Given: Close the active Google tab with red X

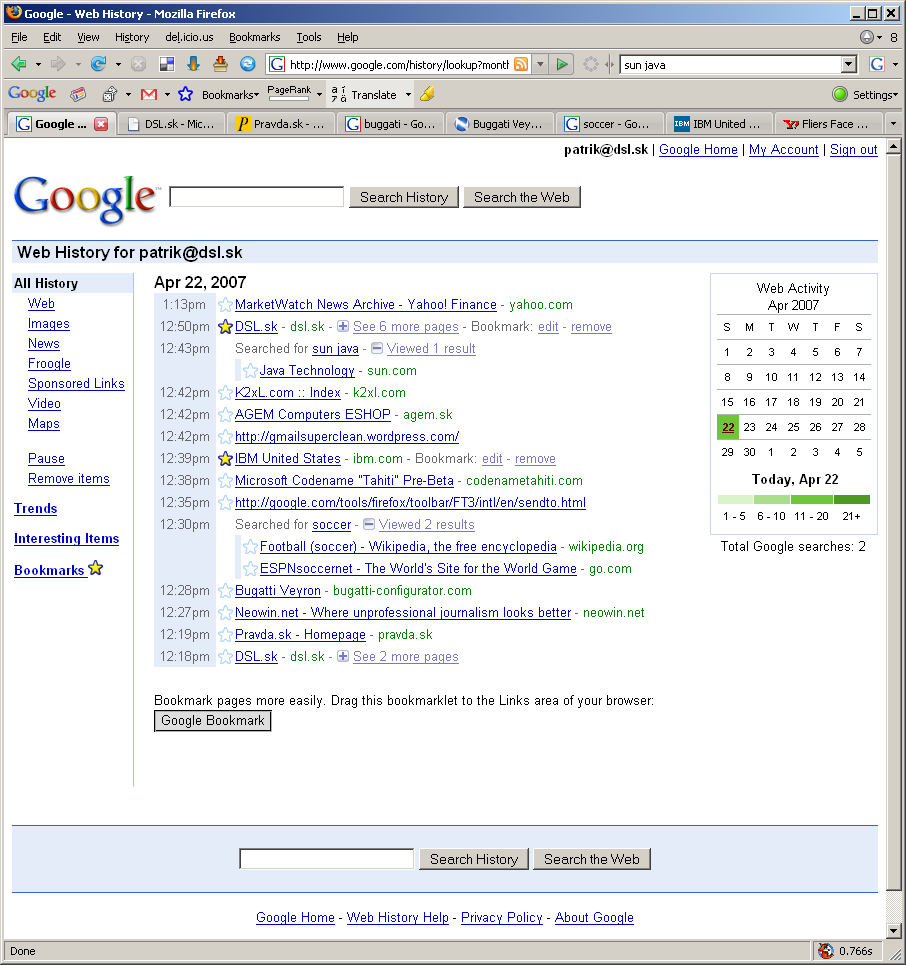Looking at the screenshot, I should click(x=101, y=124).
